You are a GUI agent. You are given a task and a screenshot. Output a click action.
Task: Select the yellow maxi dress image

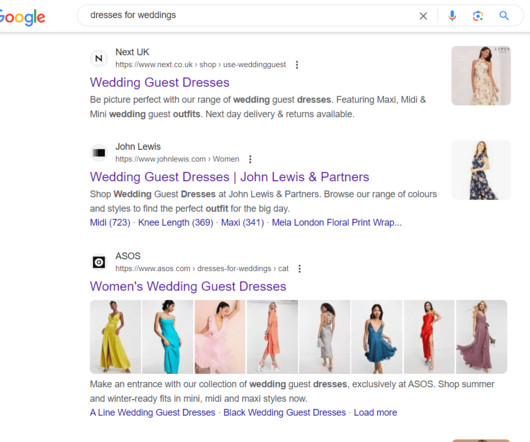pyautogui.click(x=115, y=337)
